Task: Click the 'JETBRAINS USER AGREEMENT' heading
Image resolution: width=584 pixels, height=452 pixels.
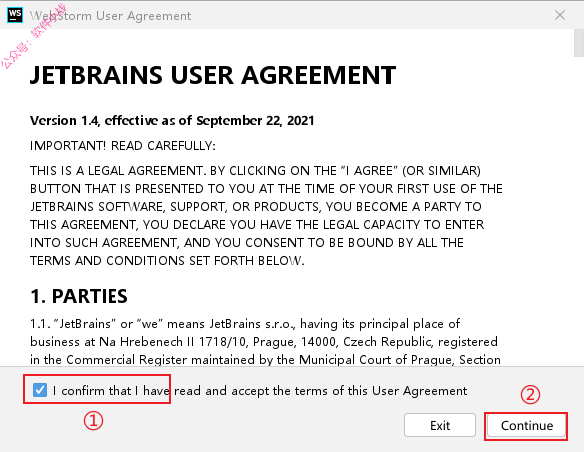Action: pos(213,75)
